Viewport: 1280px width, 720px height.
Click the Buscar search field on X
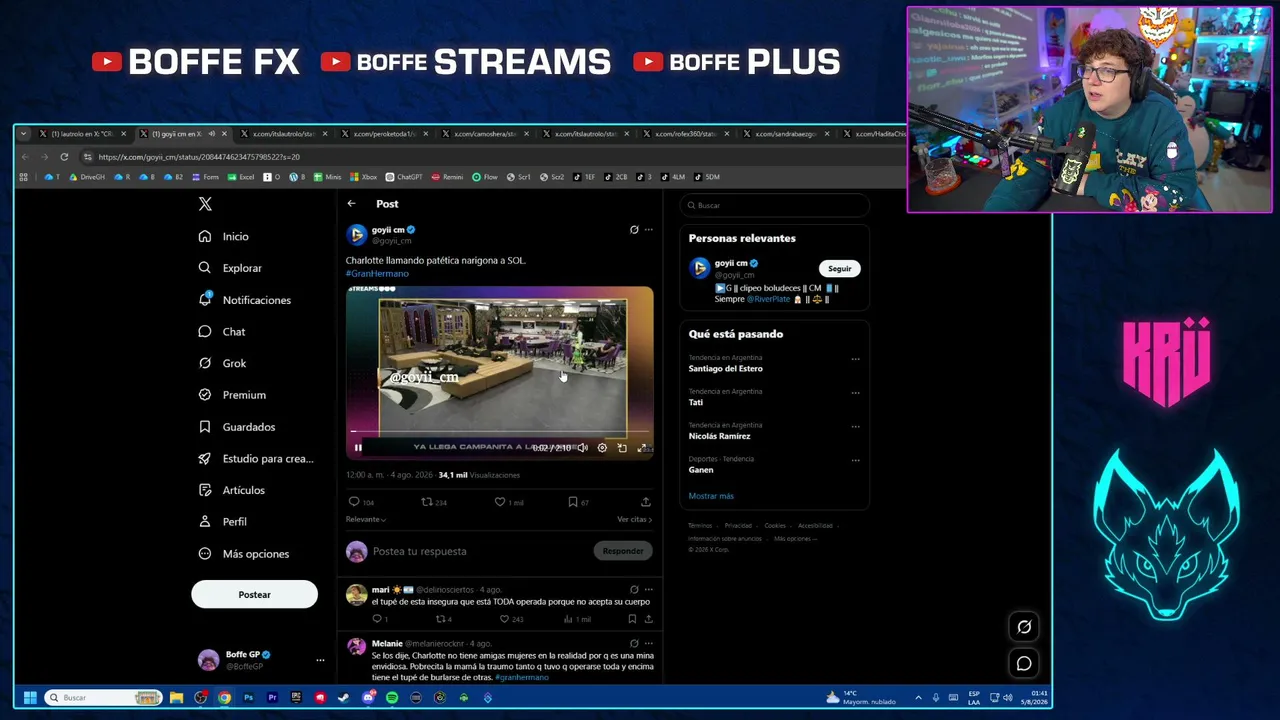pos(775,205)
